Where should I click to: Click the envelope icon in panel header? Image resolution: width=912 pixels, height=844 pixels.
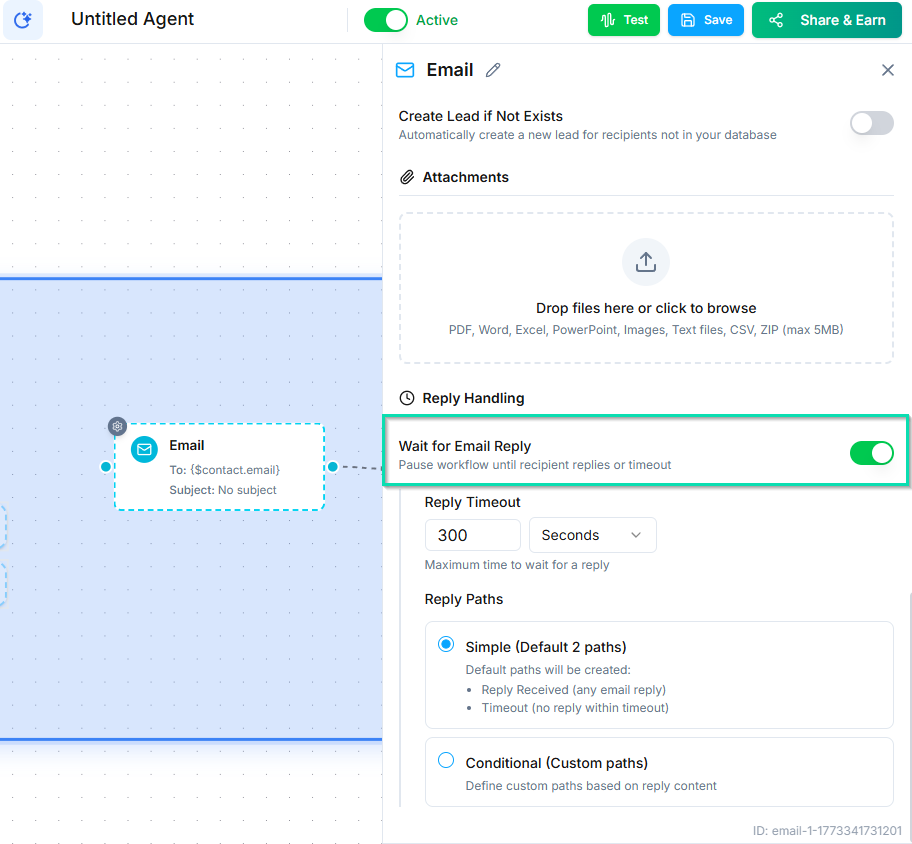pyautogui.click(x=405, y=70)
